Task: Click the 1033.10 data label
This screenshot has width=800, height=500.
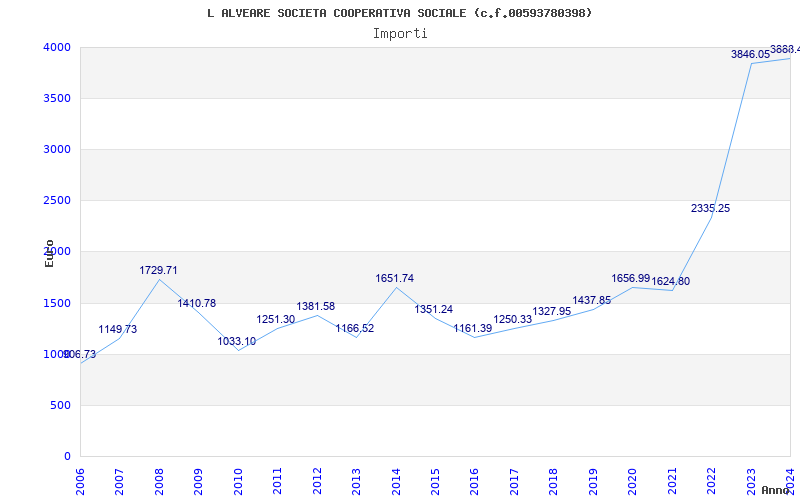Action: click(237, 342)
